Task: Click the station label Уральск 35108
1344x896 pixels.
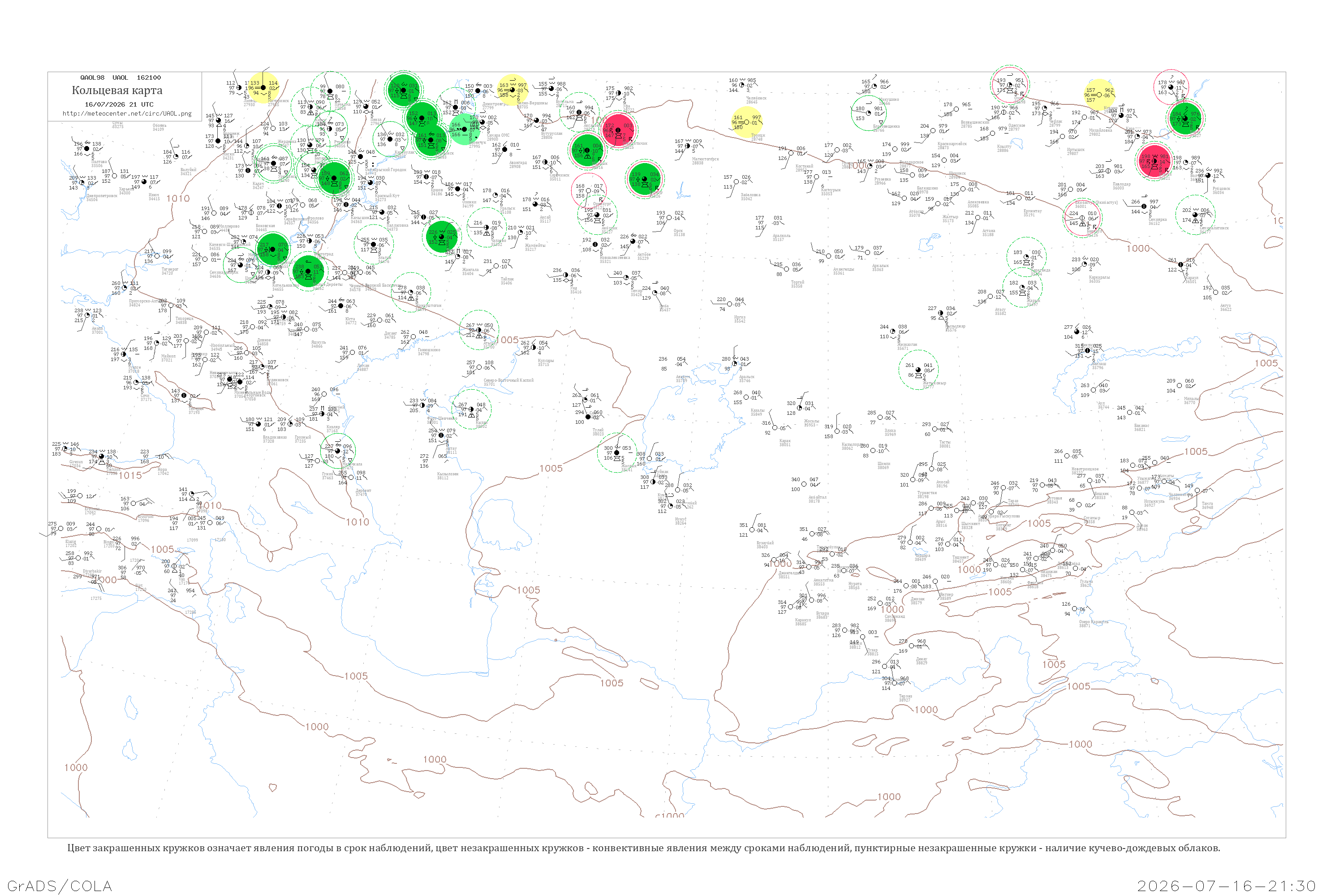Action: 507,210
